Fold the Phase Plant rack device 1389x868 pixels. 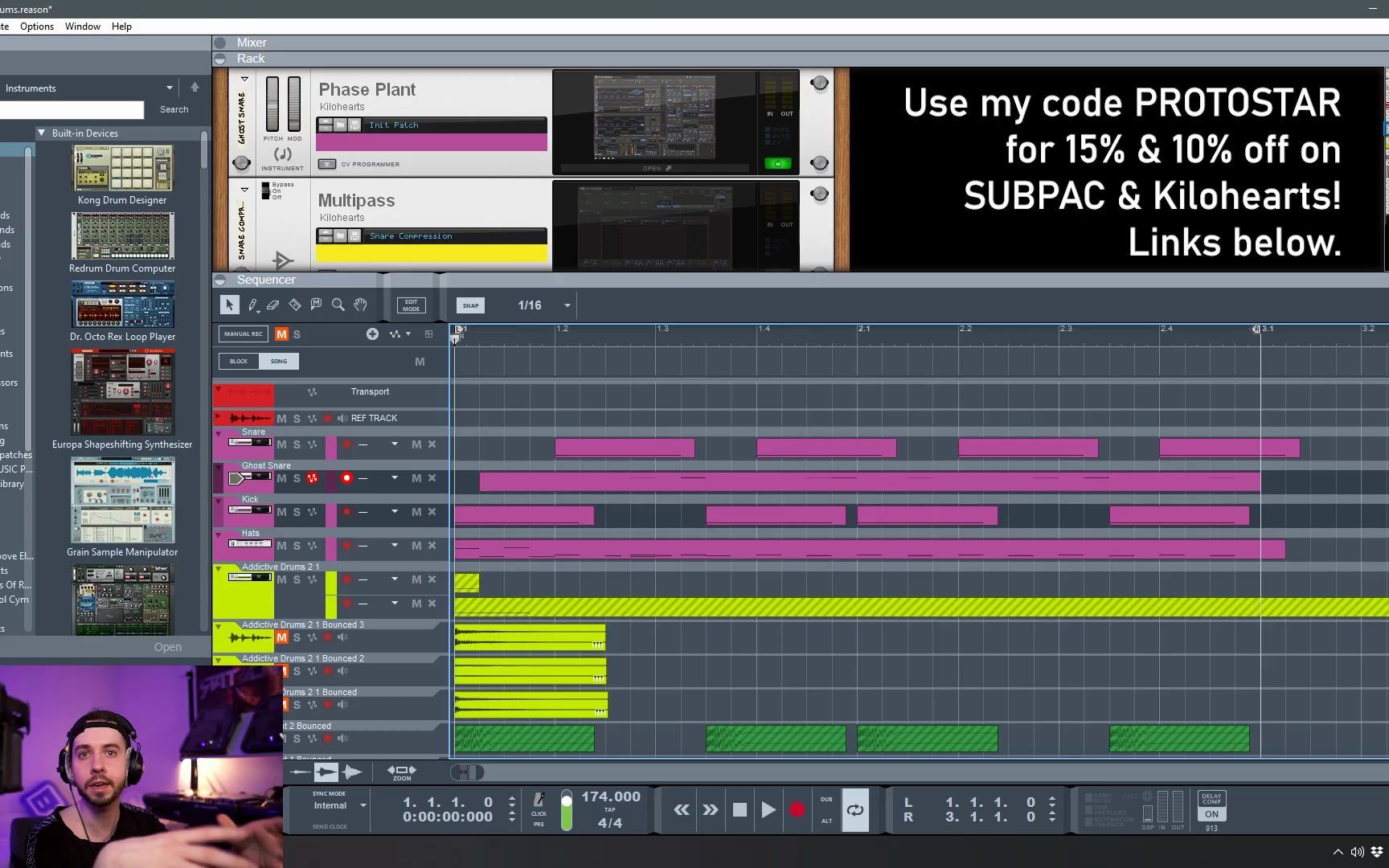tap(244, 79)
